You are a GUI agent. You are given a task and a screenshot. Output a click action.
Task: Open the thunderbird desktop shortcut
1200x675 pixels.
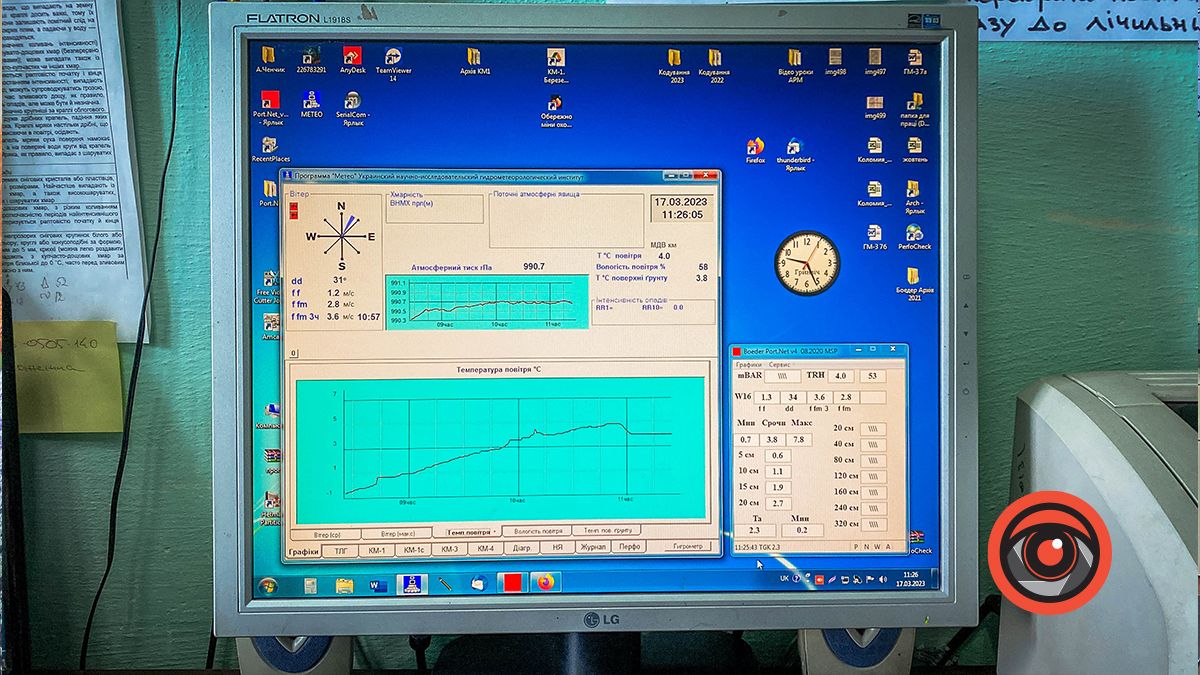point(794,148)
